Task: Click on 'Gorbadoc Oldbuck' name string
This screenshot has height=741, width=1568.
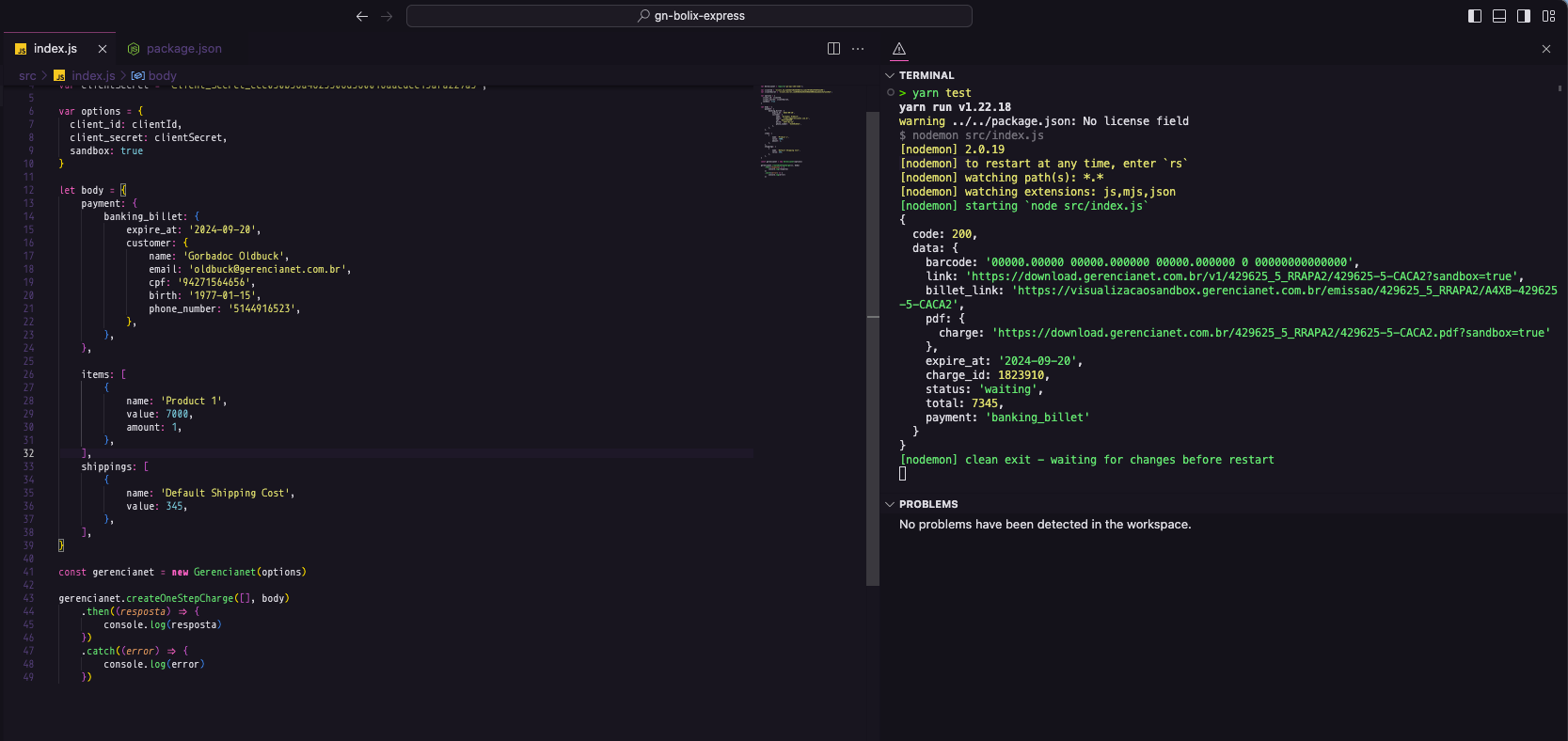Action: click(236, 256)
